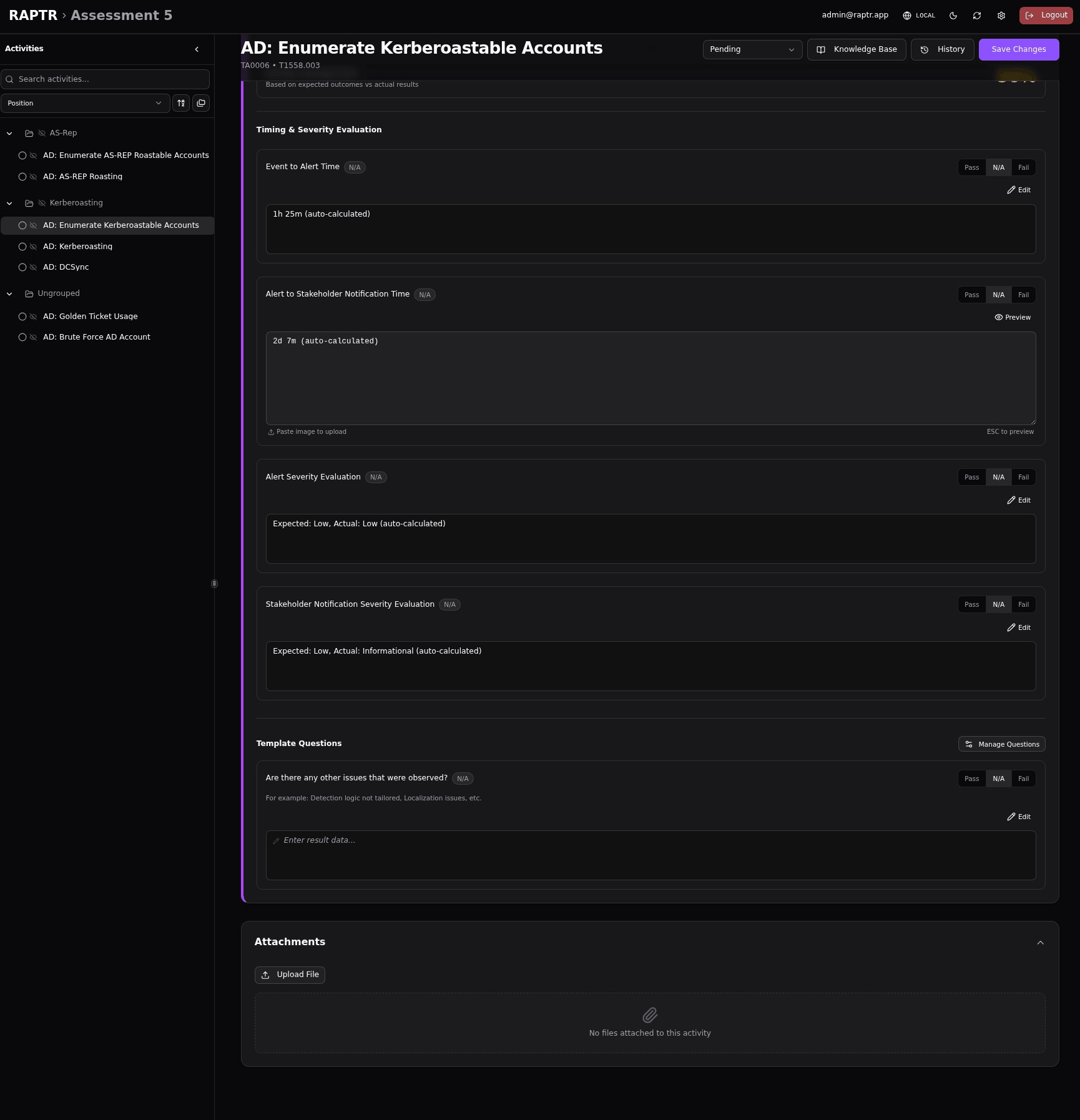Open the Pending status dropdown
This screenshot has height=1120, width=1080.
click(752, 49)
